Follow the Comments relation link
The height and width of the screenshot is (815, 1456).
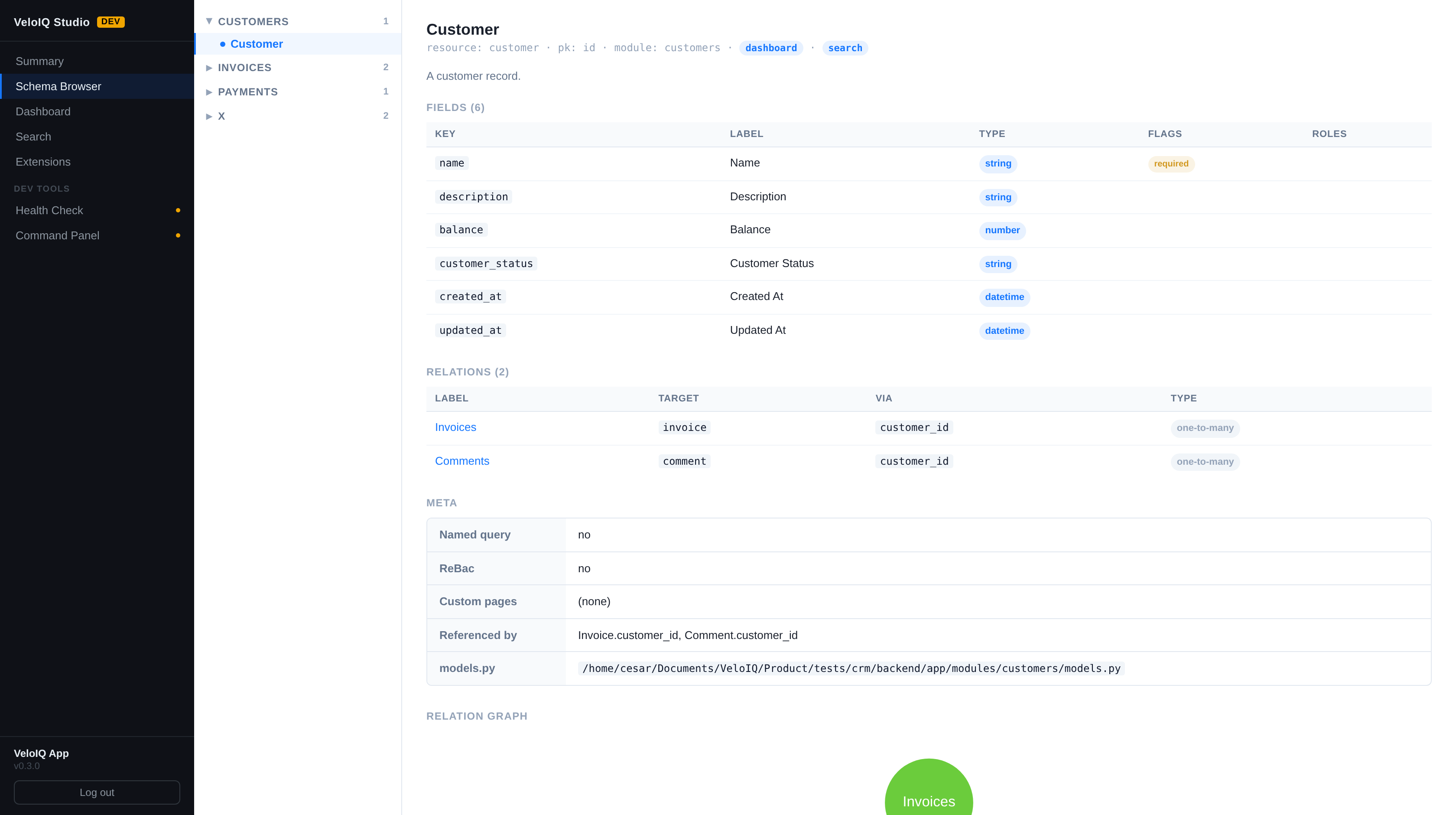462,461
